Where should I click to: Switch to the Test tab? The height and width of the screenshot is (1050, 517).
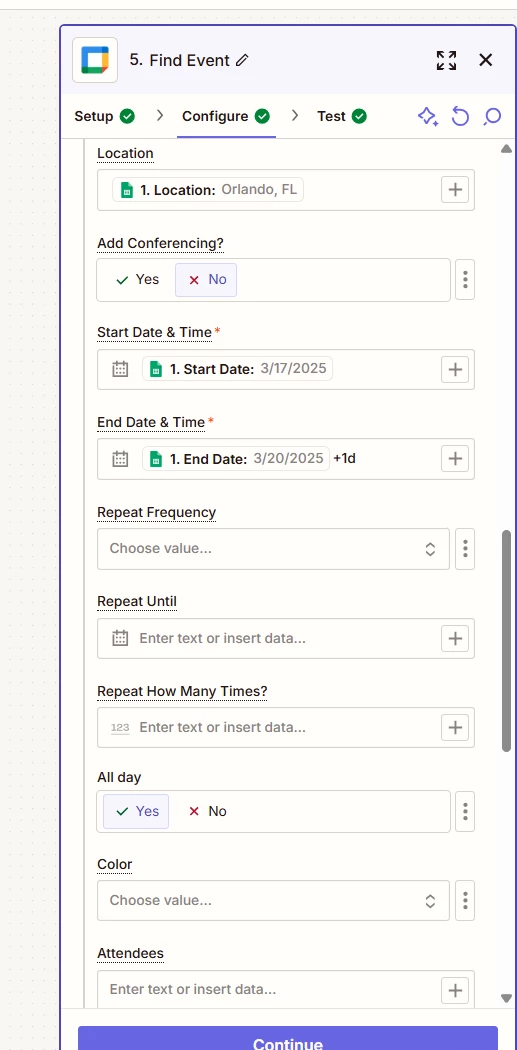(x=342, y=117)
